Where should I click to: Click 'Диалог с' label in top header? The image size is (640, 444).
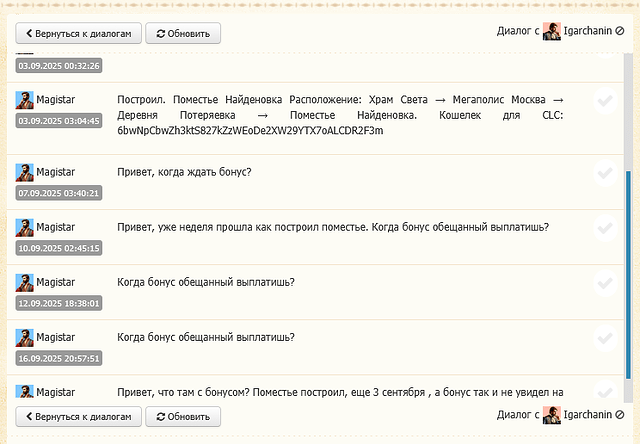pyautogui.click(x=518, y=31)
